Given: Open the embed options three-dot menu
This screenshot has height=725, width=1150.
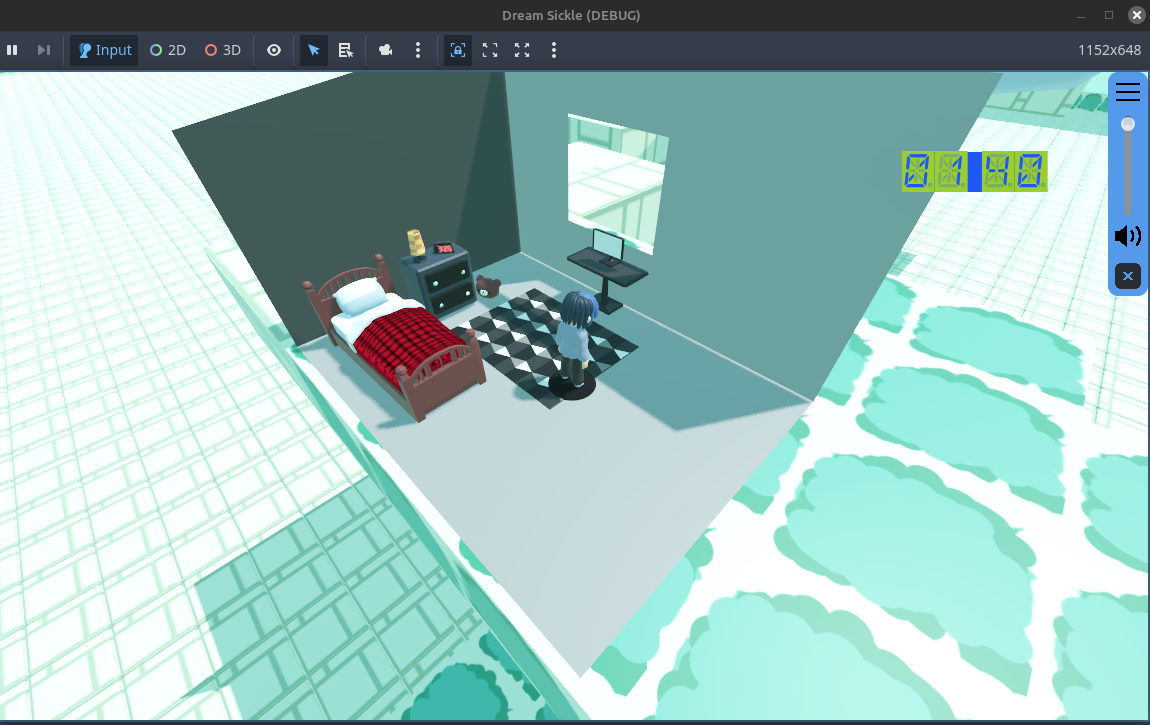Looking at the screenshot, I should coord(554,50).
